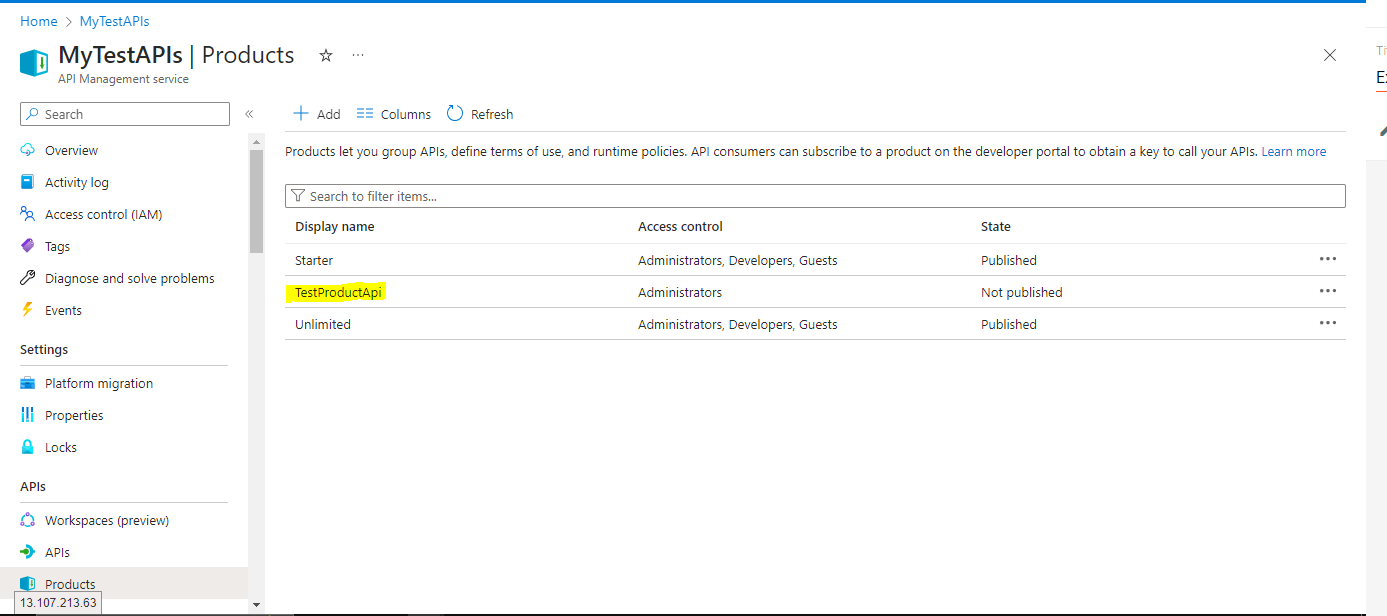This screenshot has height=616, width=1387.
Task: Click the Activity log icon
Action: click(28, 182)
